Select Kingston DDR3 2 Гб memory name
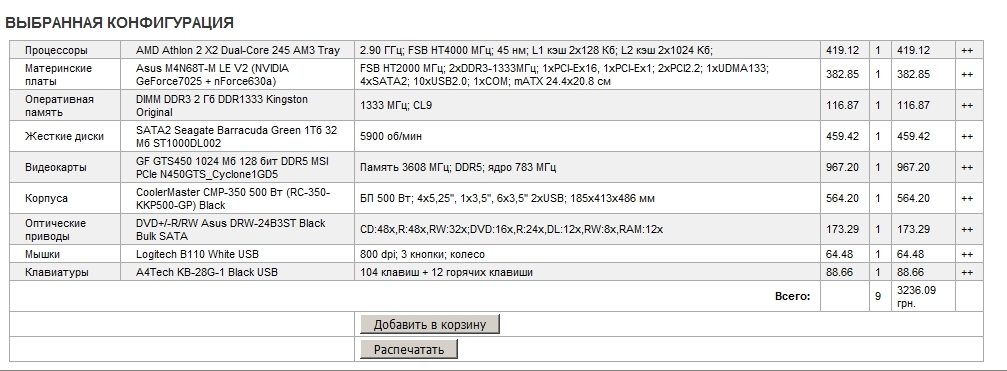 [x=222, y=105]
